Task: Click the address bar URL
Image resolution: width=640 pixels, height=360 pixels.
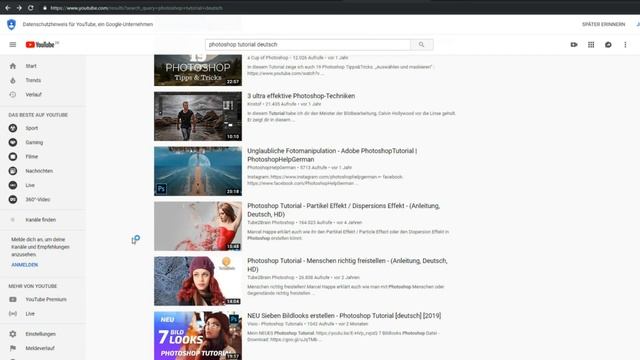Action: click(x=136, y=8)
